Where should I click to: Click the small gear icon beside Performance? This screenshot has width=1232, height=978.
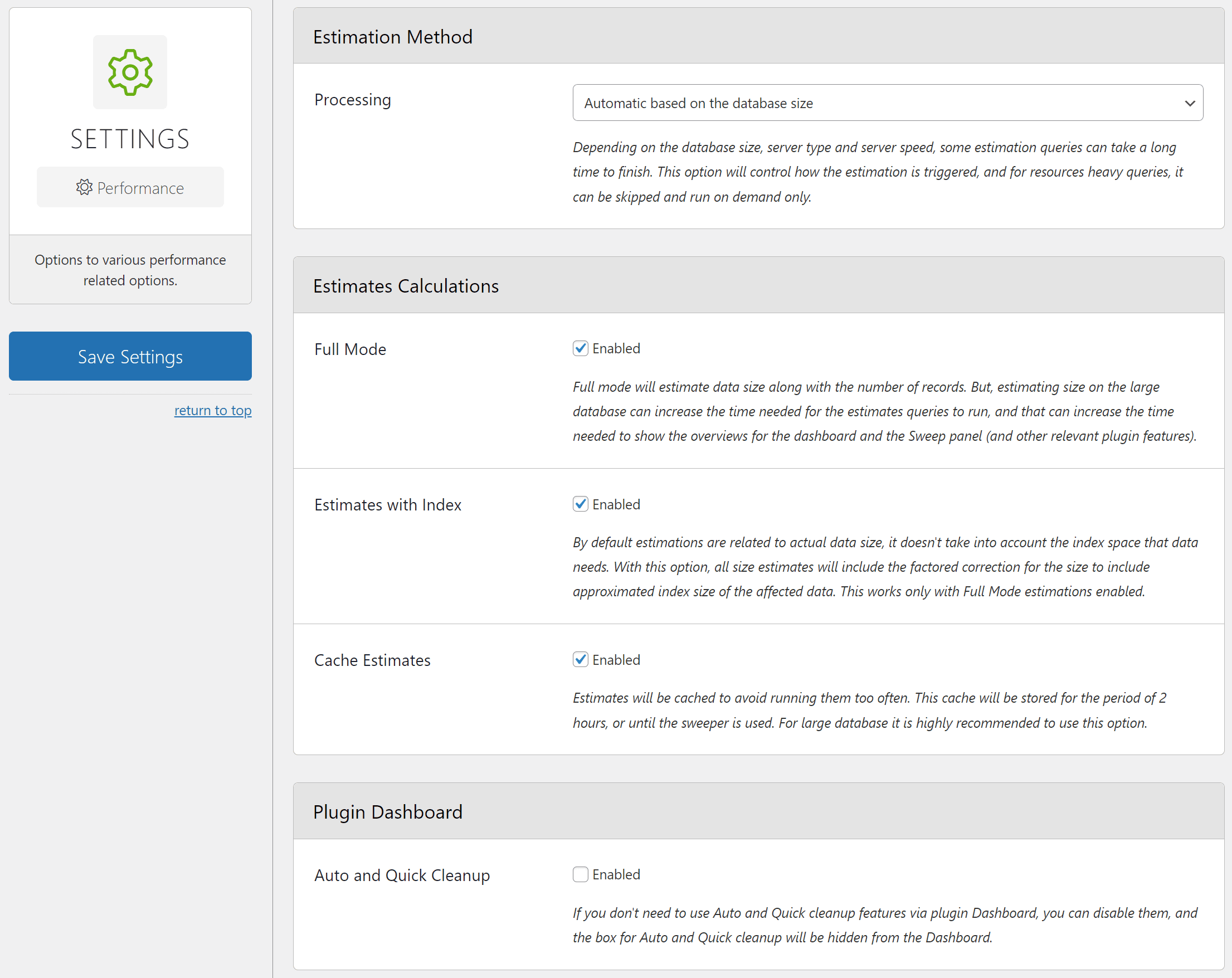(x=84, y=187)
